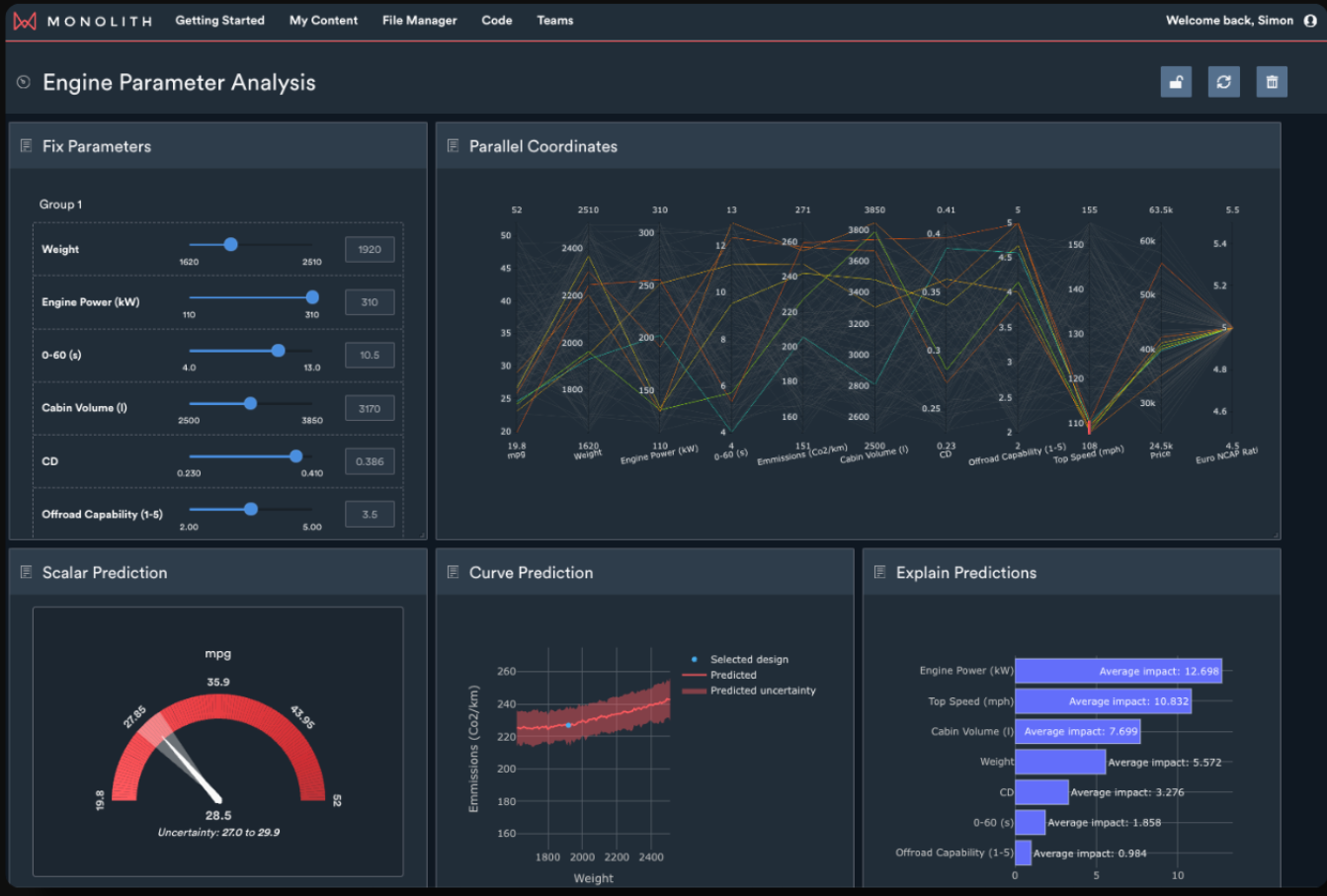Viewport: 1327px width, 896px height.
Task: Open the File Manager page
Action: (419, 20)
